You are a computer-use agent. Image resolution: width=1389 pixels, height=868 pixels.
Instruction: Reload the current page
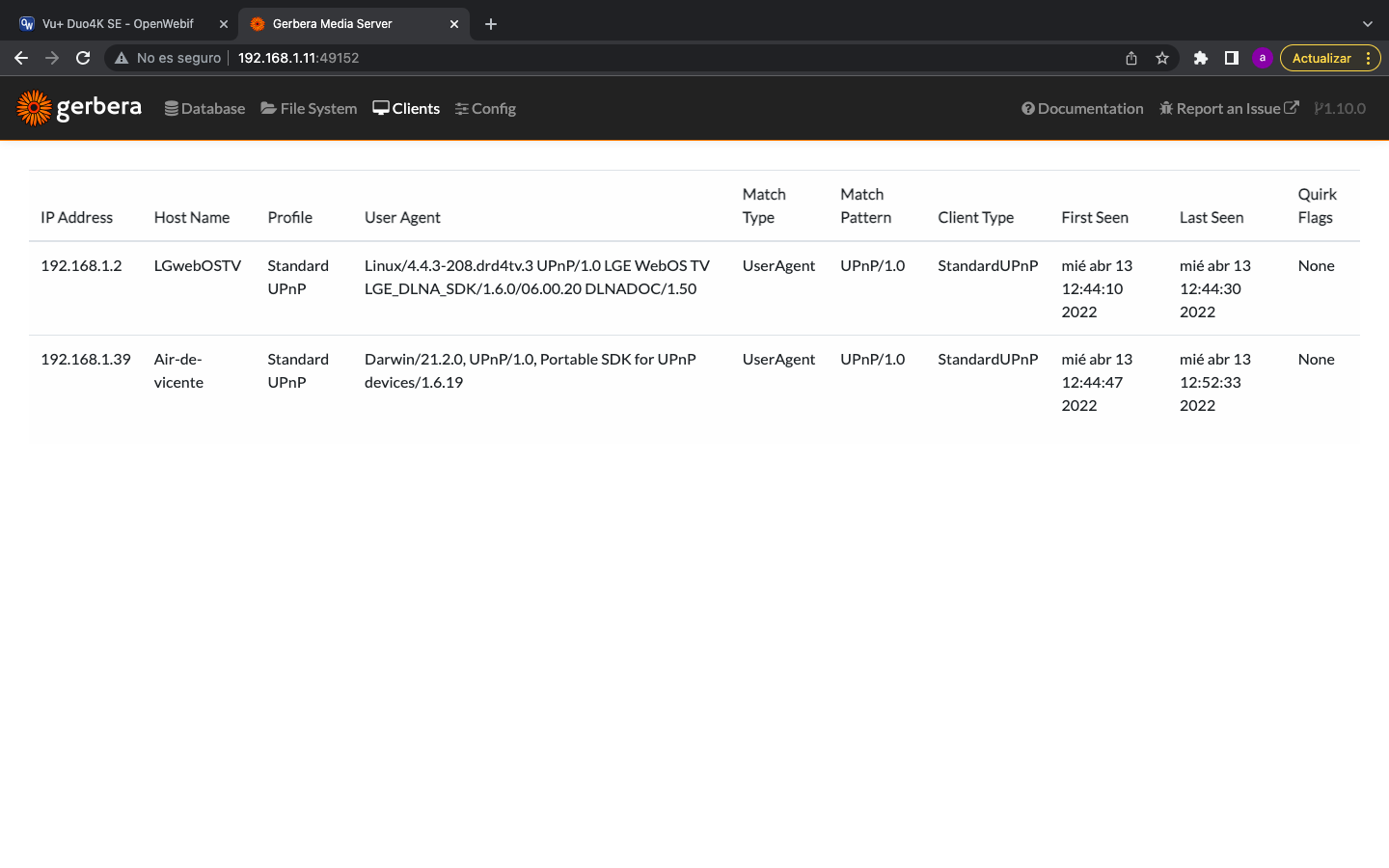(83, 58)
